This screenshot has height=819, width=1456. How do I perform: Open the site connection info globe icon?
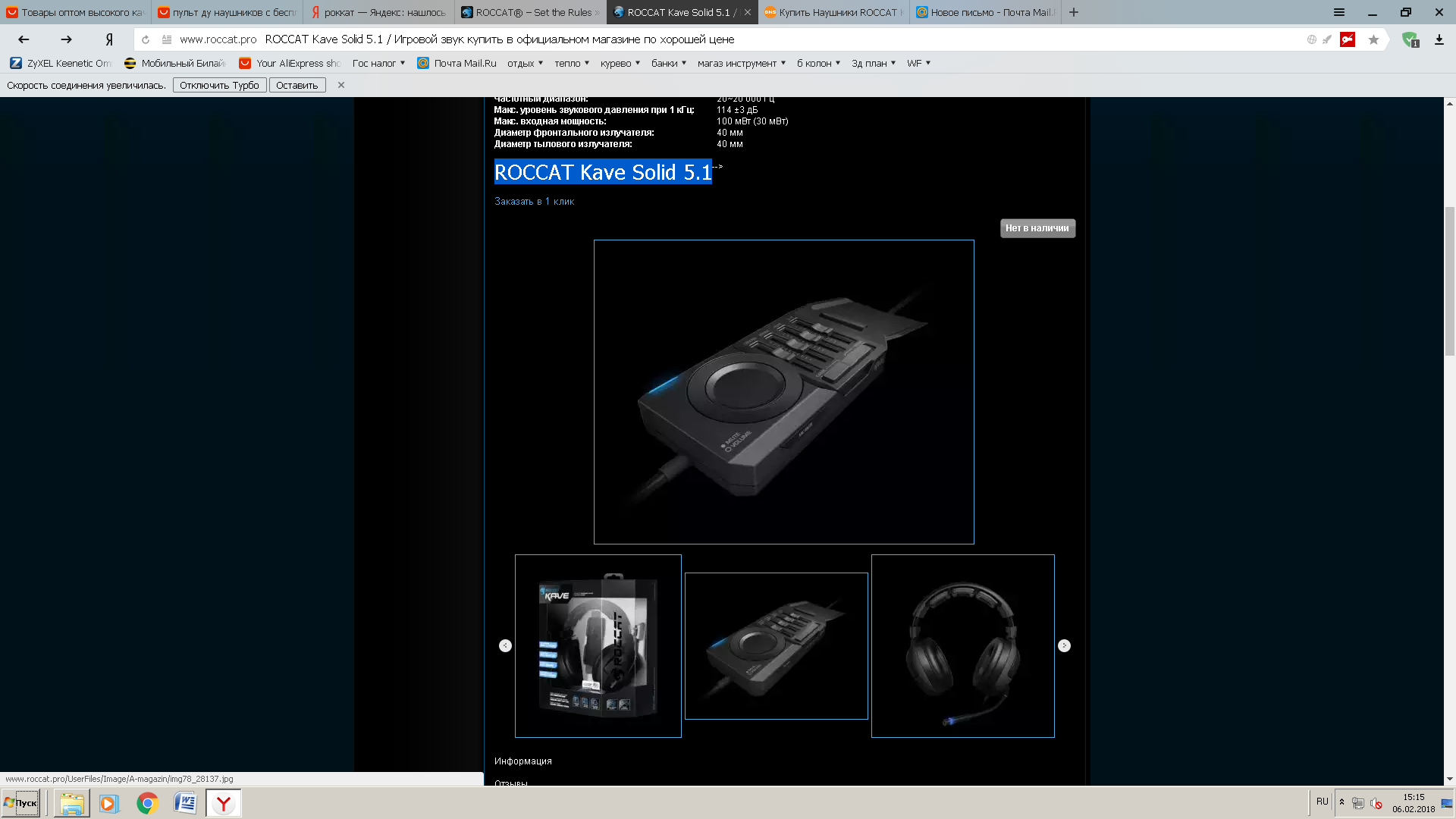click(1312, 39)
